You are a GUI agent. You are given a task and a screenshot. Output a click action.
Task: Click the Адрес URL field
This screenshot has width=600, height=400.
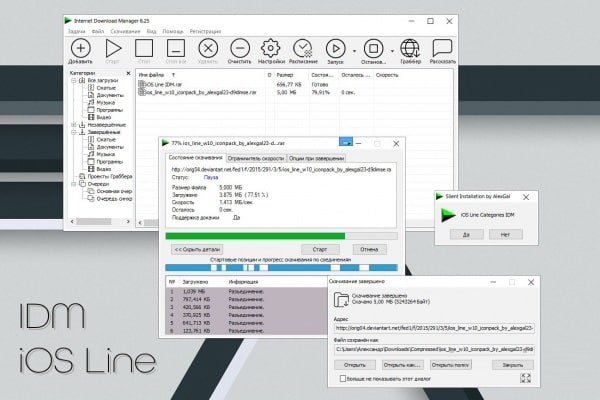[x=434, y=328]
